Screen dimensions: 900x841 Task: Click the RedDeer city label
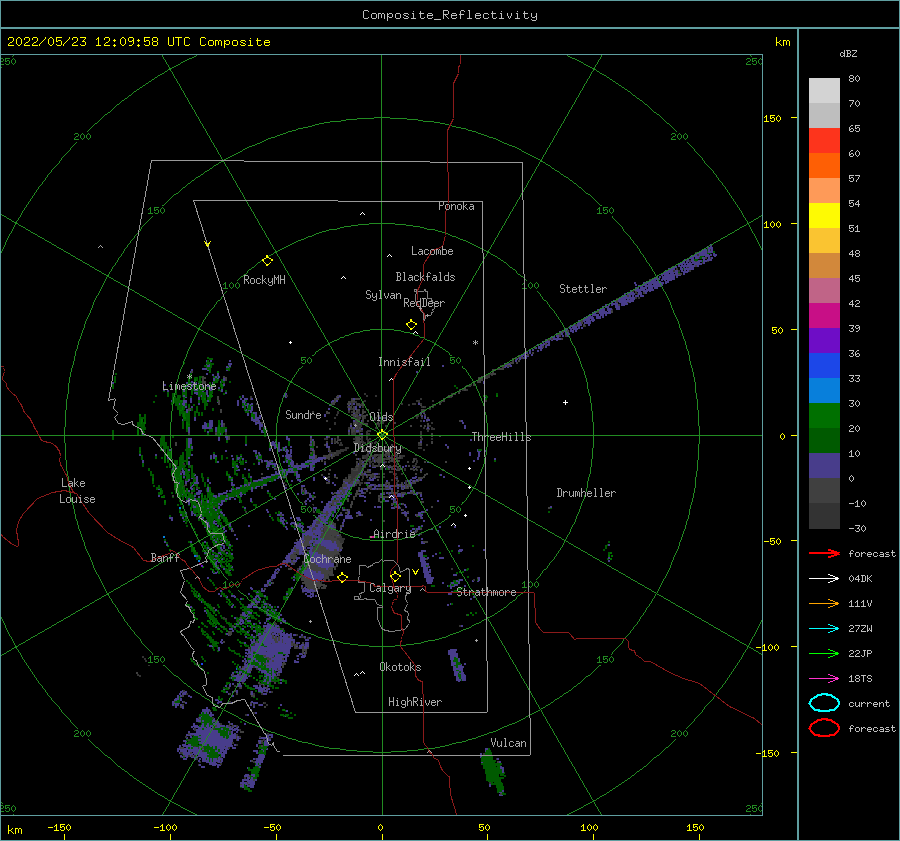(x=424, y=303)
